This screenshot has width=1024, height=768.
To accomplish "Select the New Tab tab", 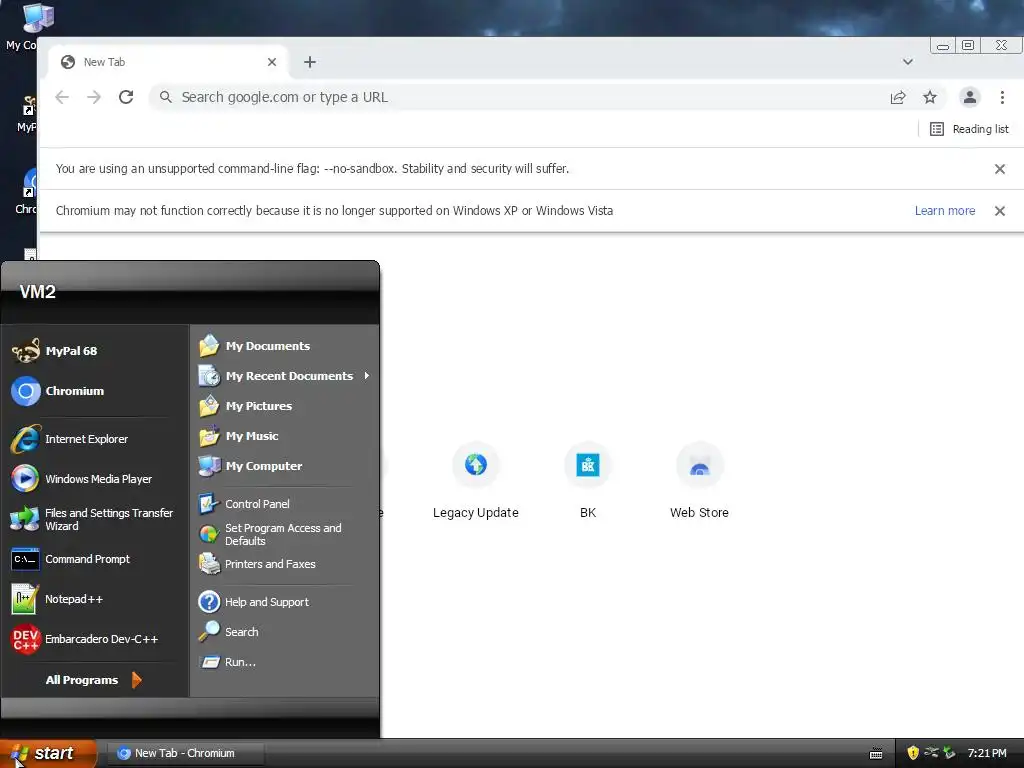I will click(168, 62).
